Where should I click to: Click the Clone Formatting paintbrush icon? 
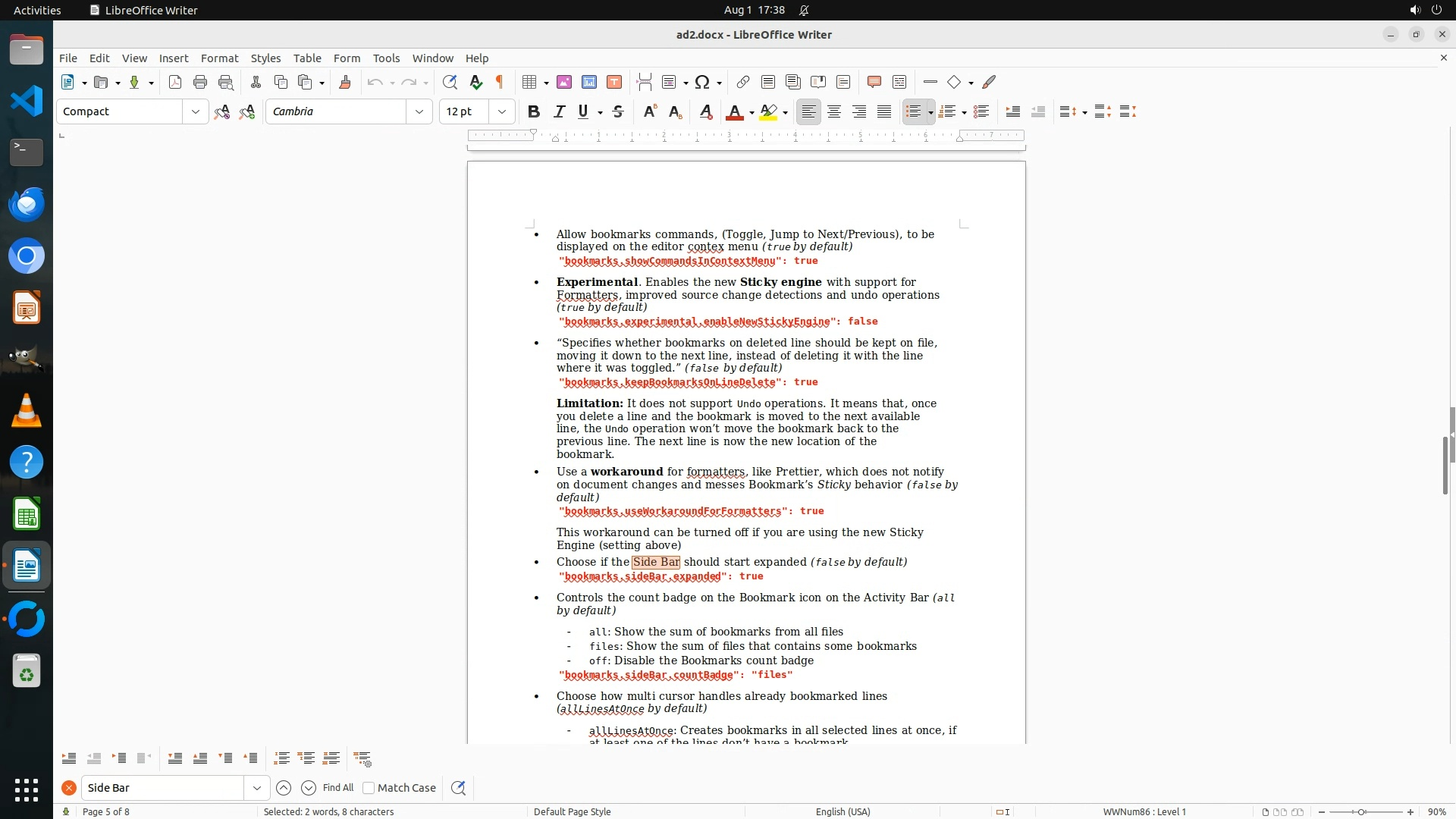coord(345,82)
